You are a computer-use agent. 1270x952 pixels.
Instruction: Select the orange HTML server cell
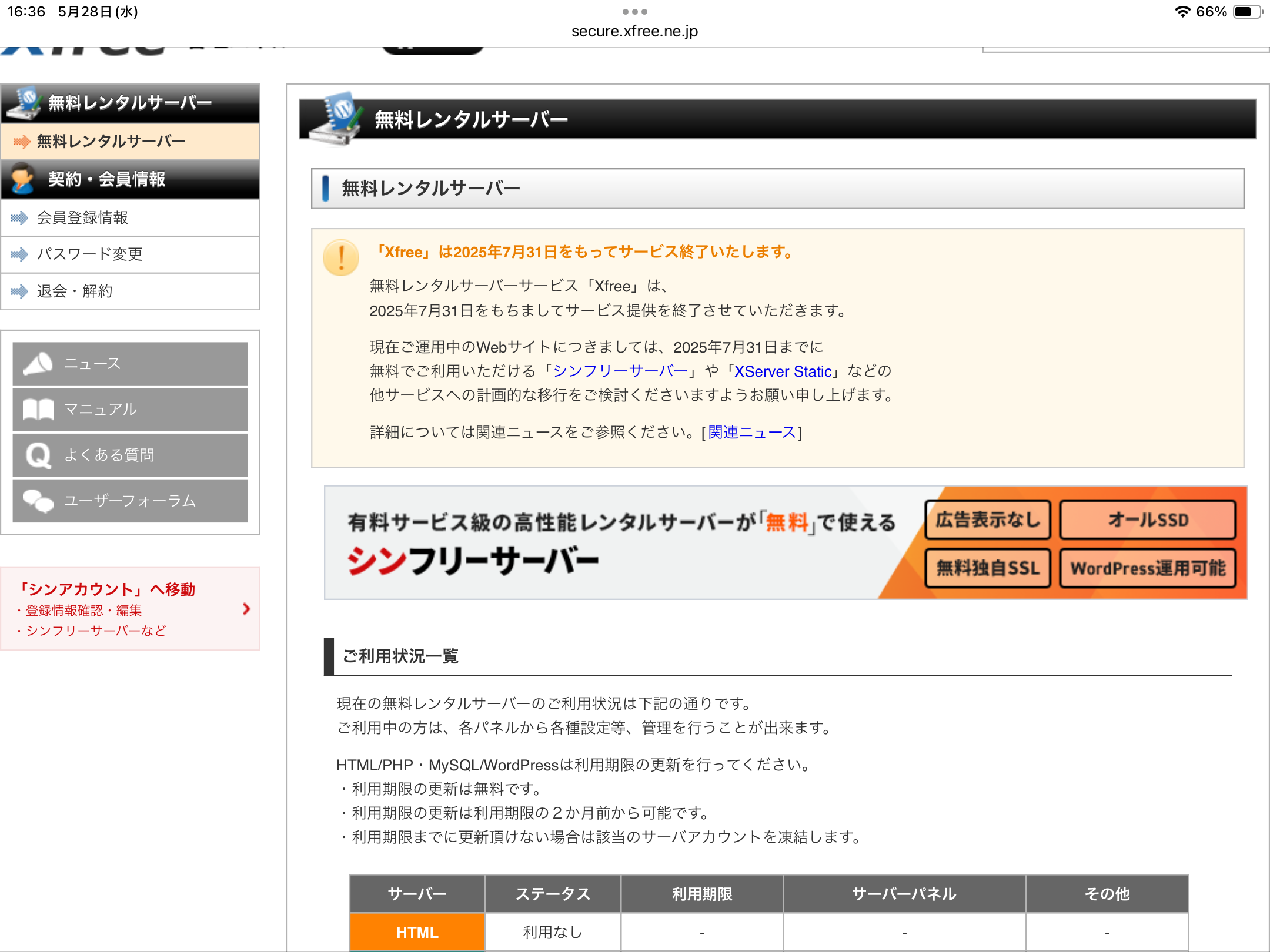(x=417, y=932)
